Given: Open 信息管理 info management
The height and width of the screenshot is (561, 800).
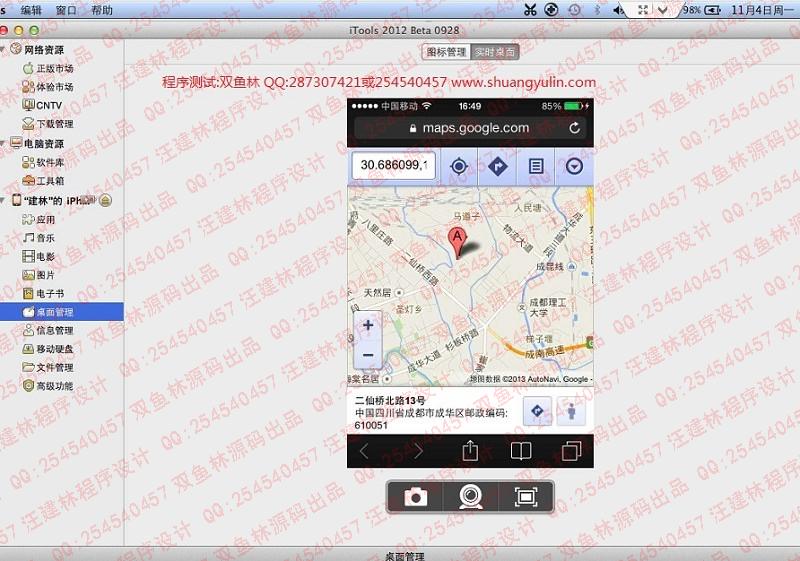Looking at the screenshot, I should [x=48, y=330].
